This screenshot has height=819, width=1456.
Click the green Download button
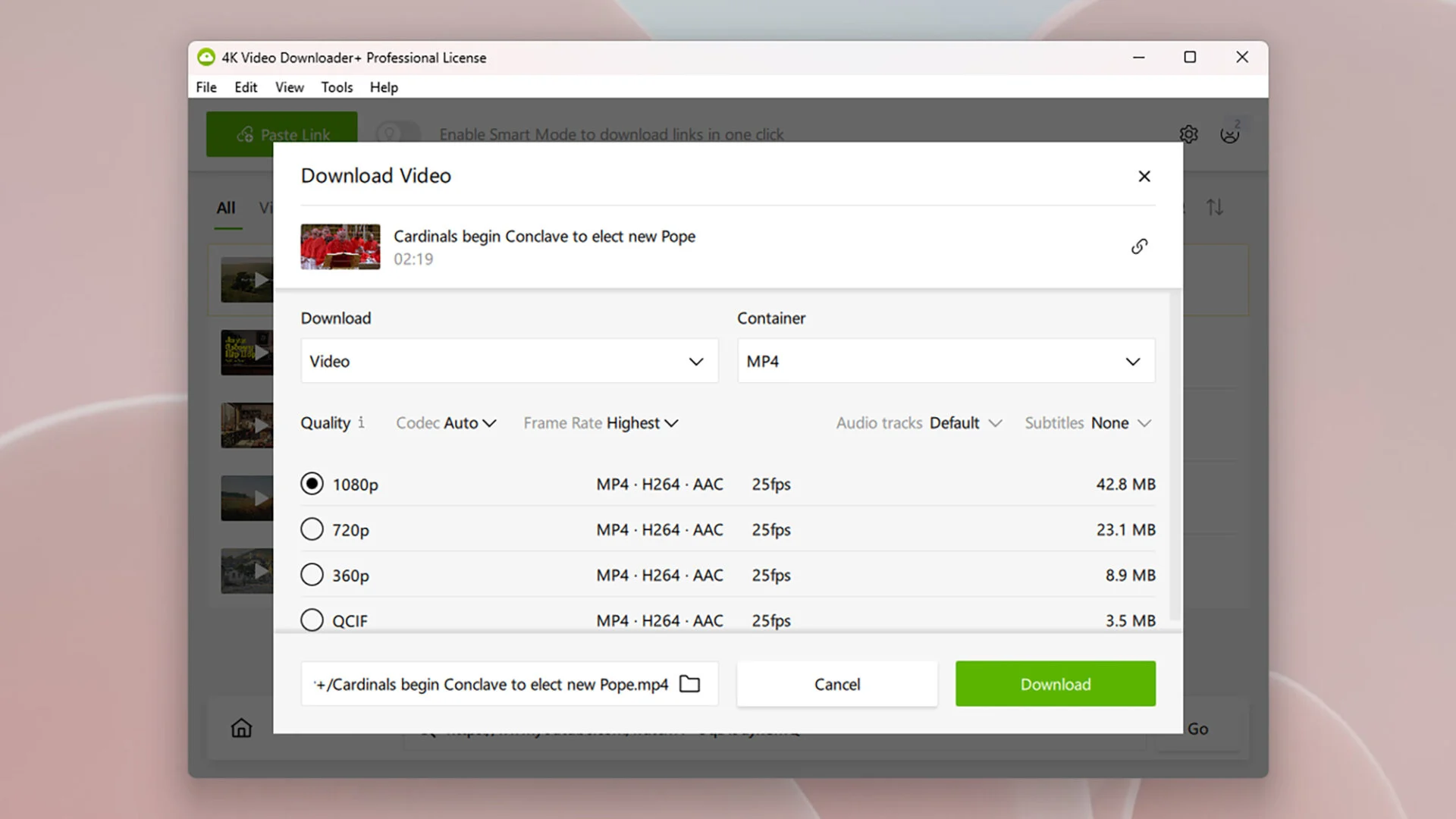click(1055, 684)
